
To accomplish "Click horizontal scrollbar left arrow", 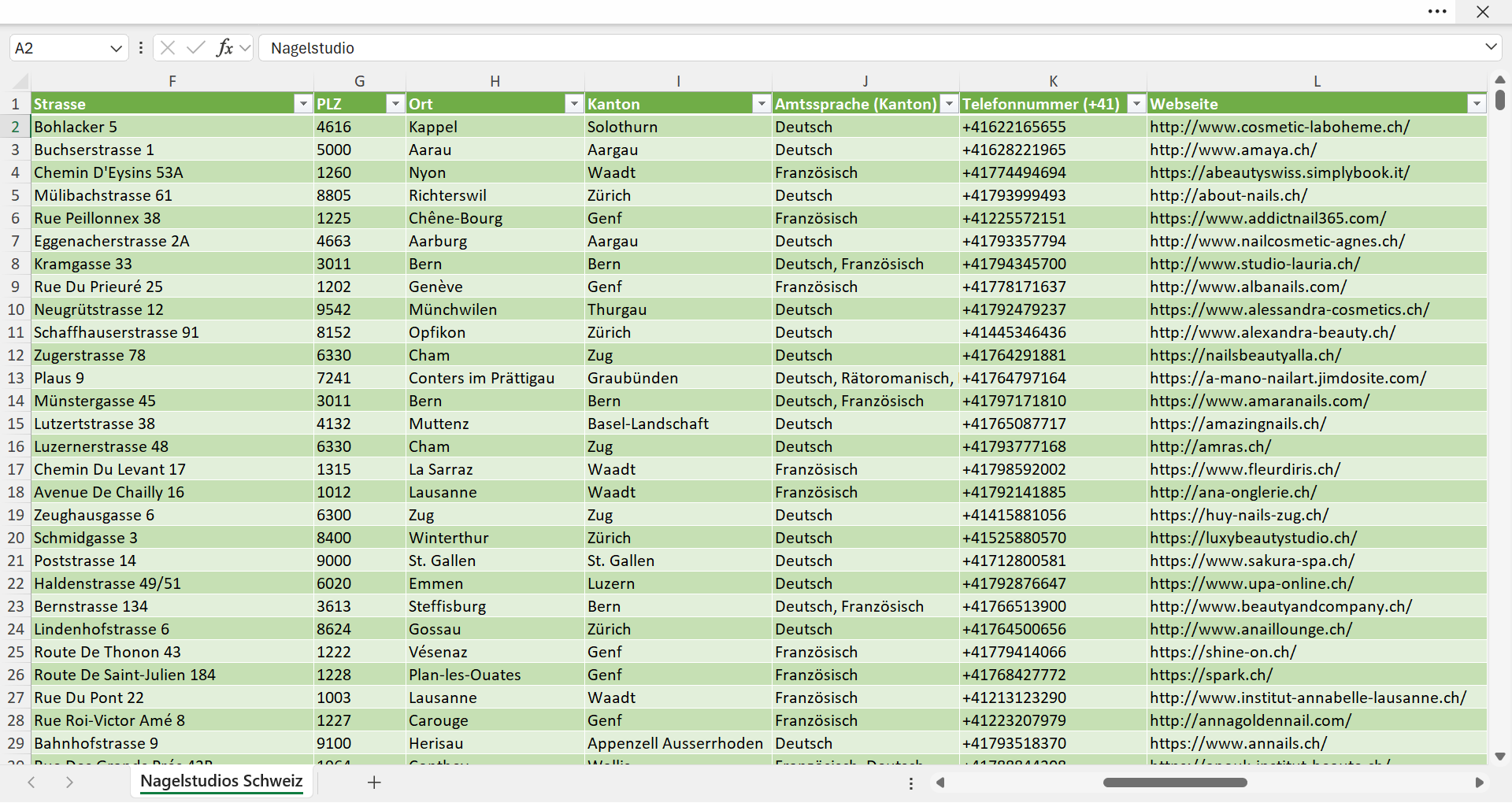I will [939, 783].
